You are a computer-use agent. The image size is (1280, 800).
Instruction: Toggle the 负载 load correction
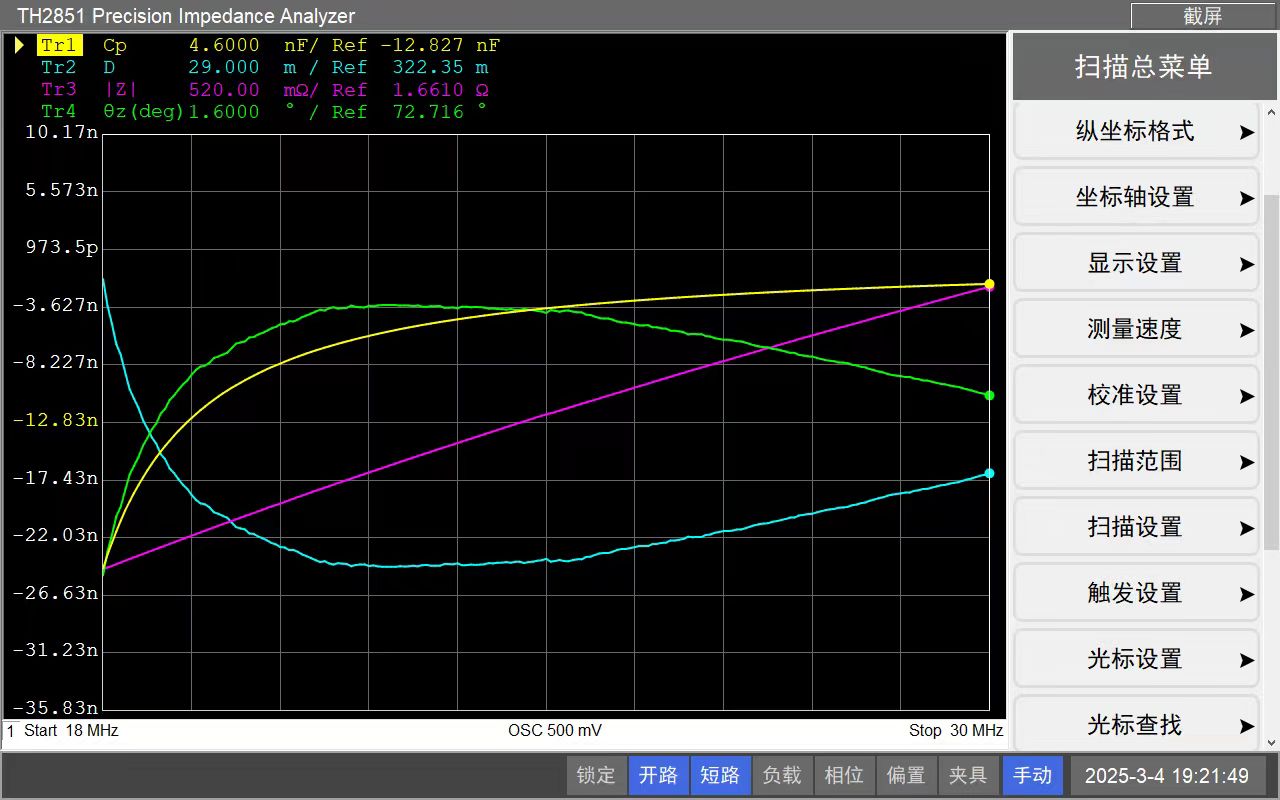pyautogui.click(x=781, y=775)
